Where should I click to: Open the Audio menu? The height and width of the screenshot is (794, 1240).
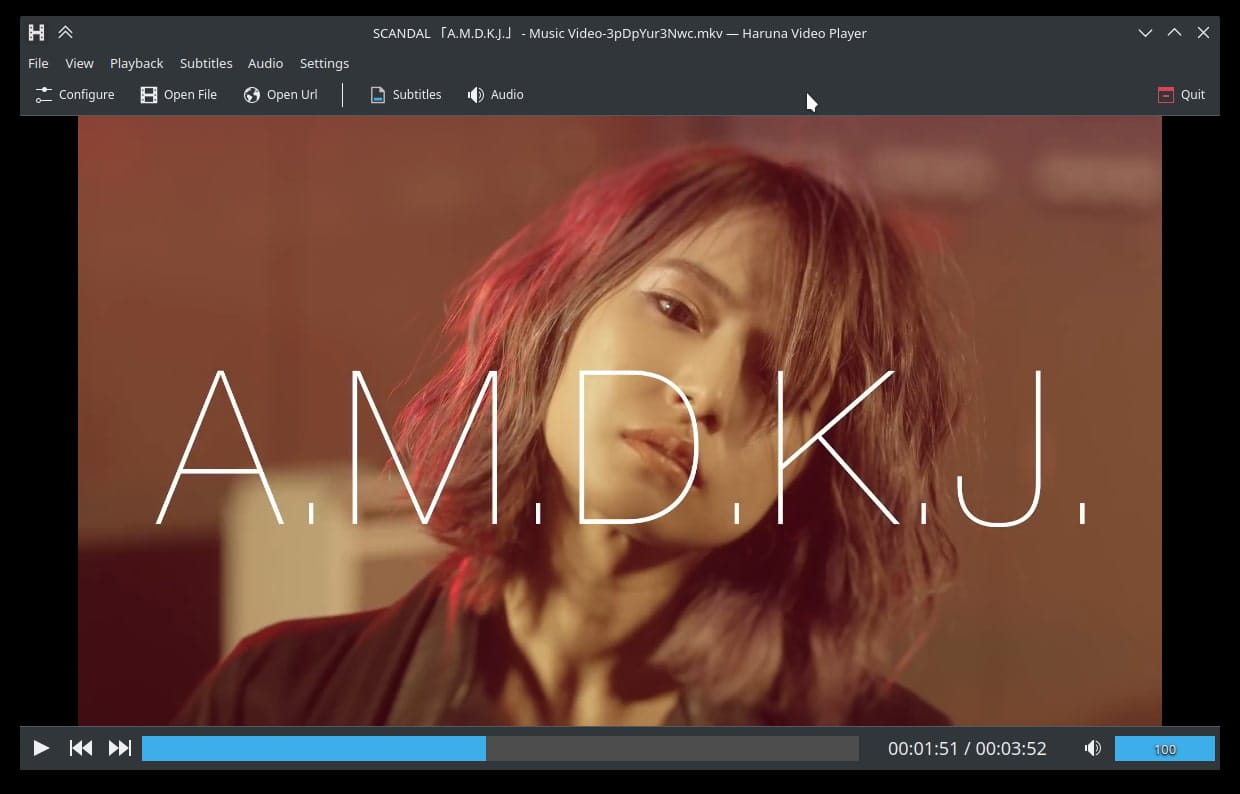click(x=265, y=63)
